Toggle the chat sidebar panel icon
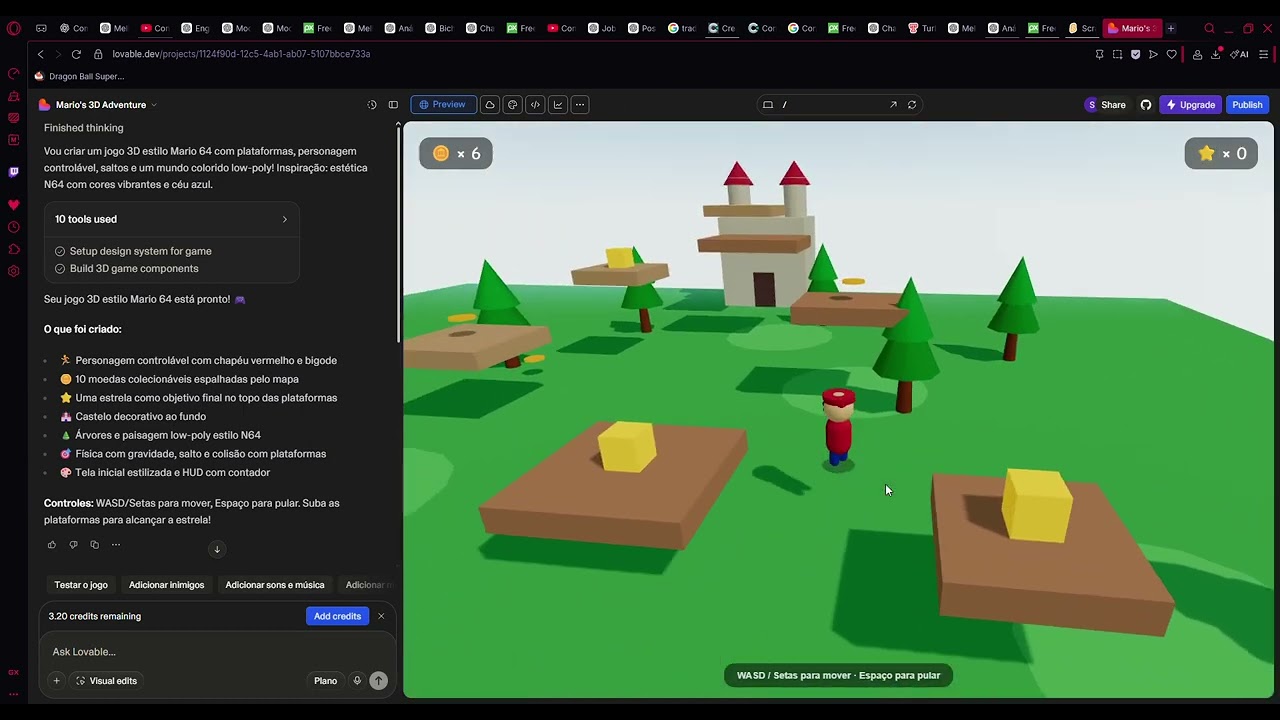 click(x=393, y=105)
